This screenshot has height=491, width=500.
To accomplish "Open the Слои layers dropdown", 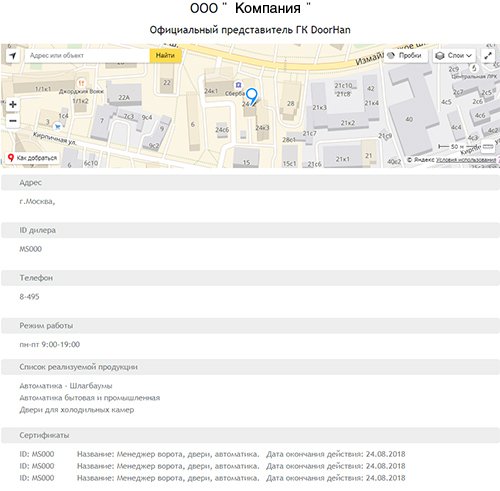I will [454, 56].
